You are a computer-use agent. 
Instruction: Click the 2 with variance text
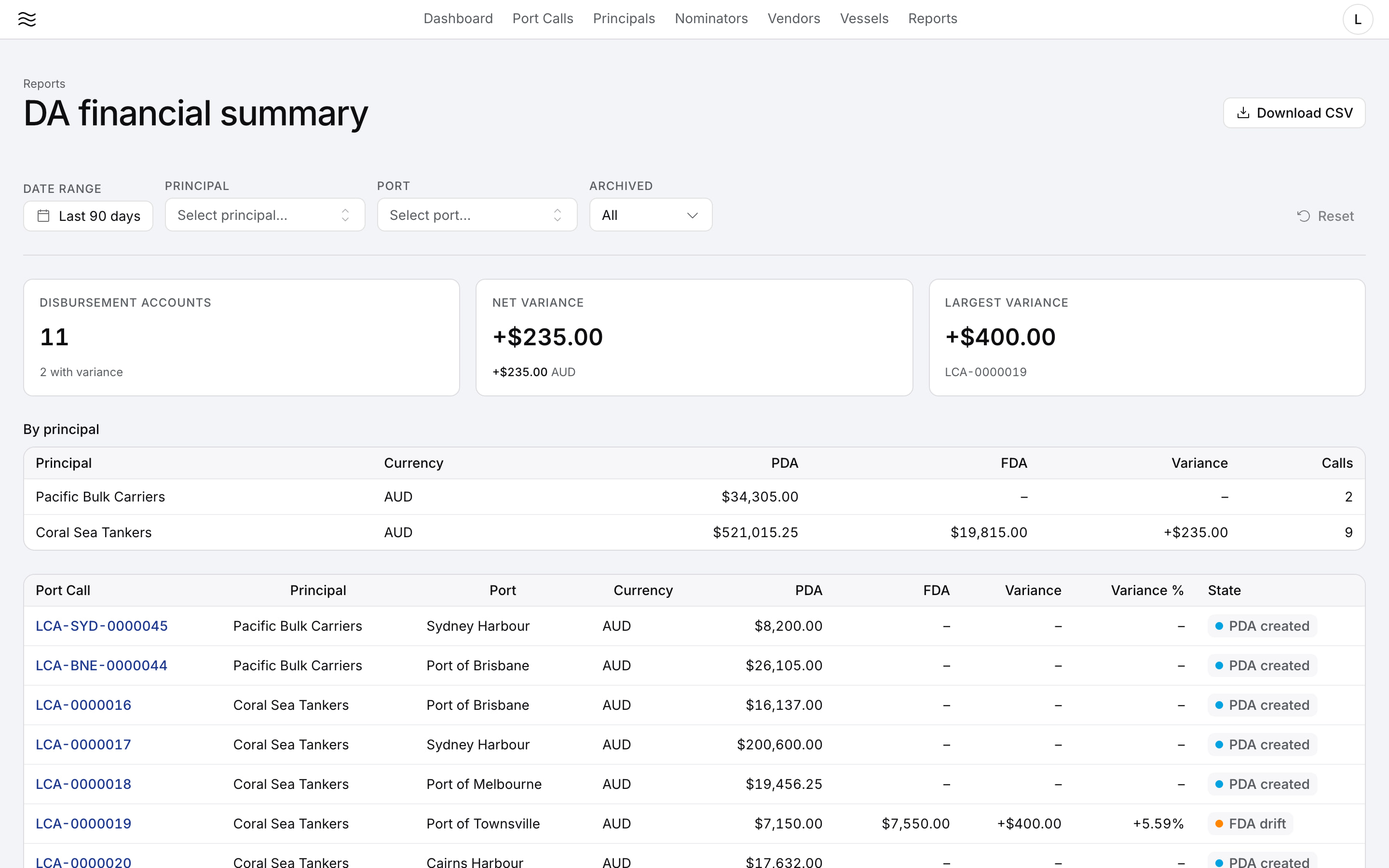click(x=81, y=372)
